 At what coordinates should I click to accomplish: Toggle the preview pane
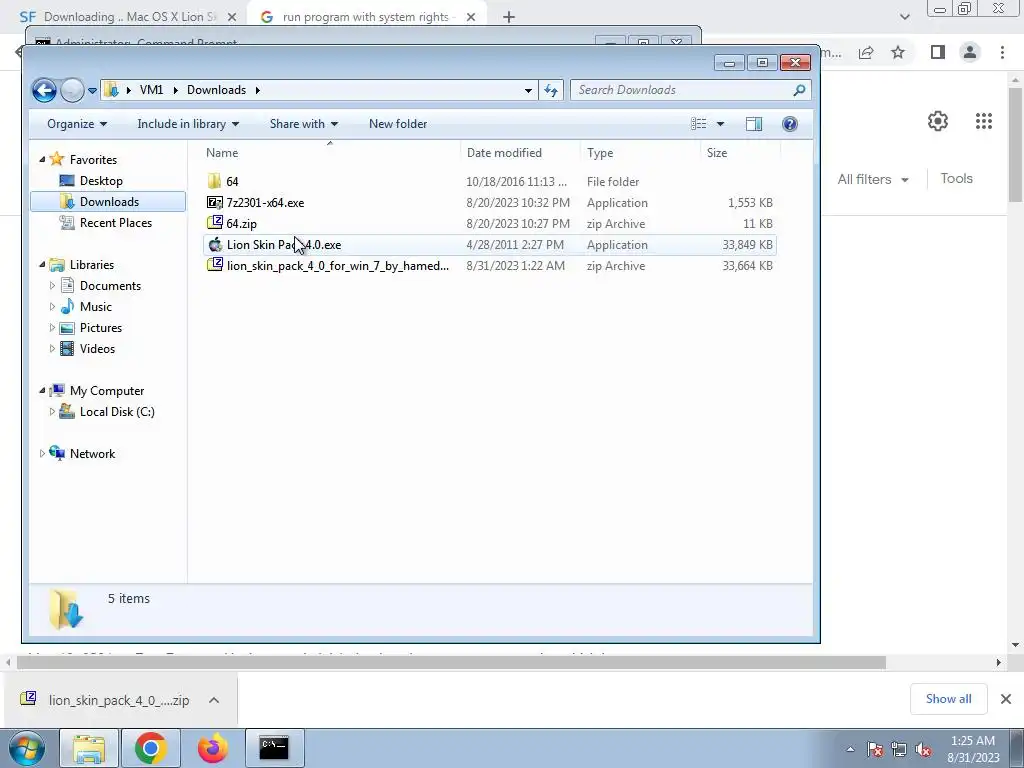pyautogui.click(x=754, y=124)
